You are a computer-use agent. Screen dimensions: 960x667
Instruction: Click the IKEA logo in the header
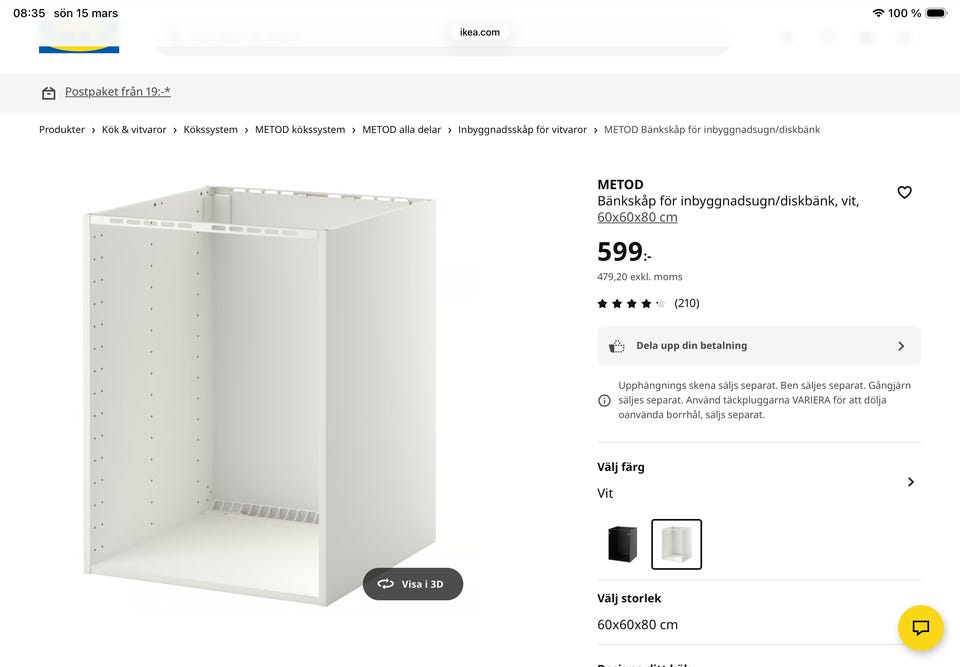79,32
